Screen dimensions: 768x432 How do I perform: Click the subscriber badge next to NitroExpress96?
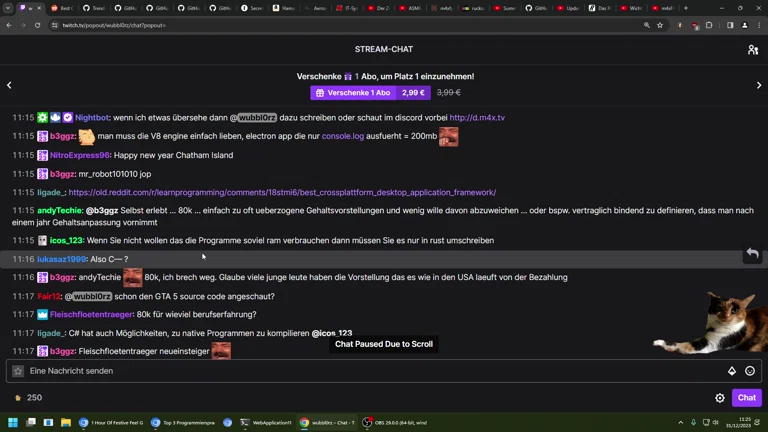43,155
